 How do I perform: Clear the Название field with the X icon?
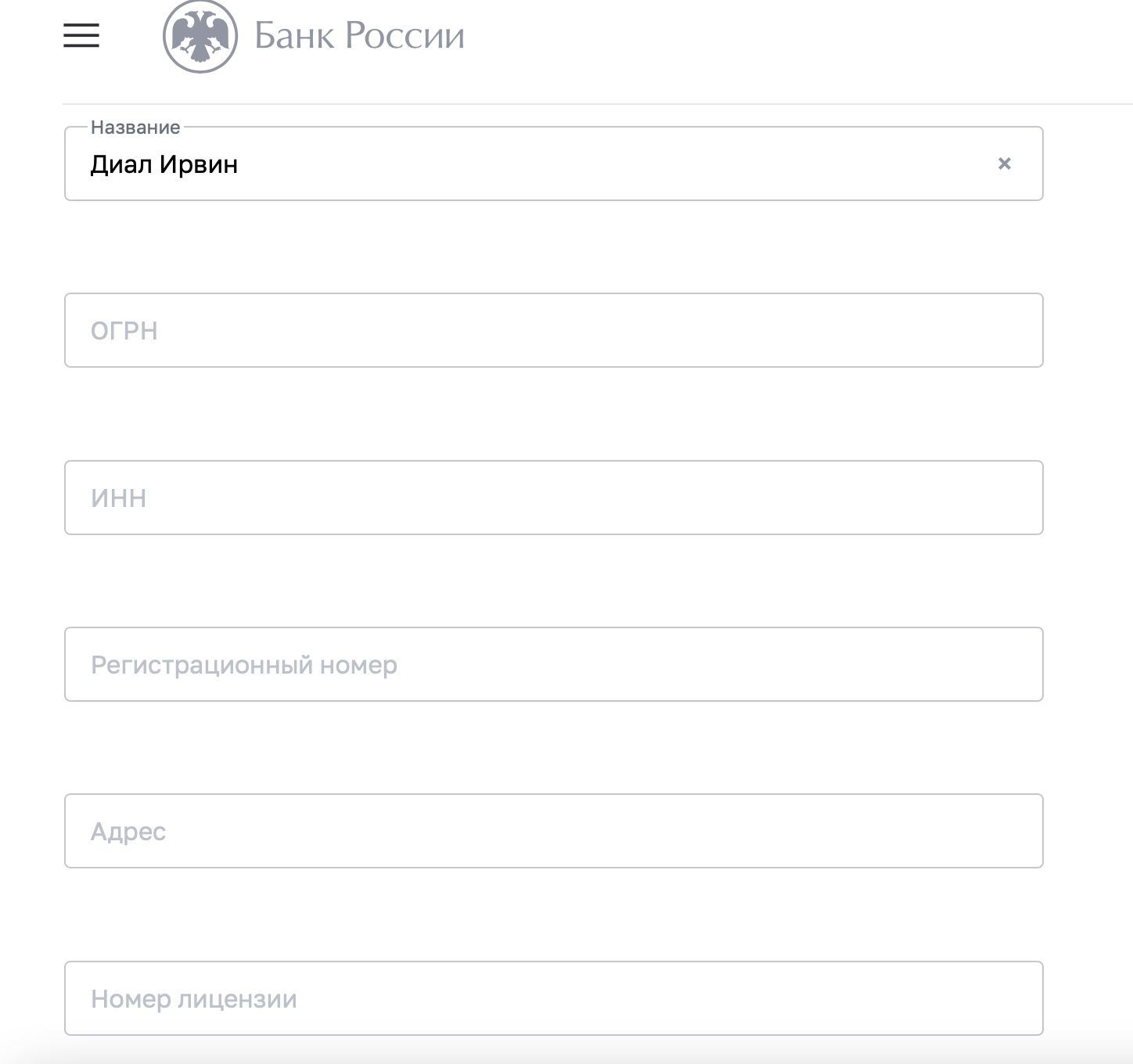(1005, 164)
